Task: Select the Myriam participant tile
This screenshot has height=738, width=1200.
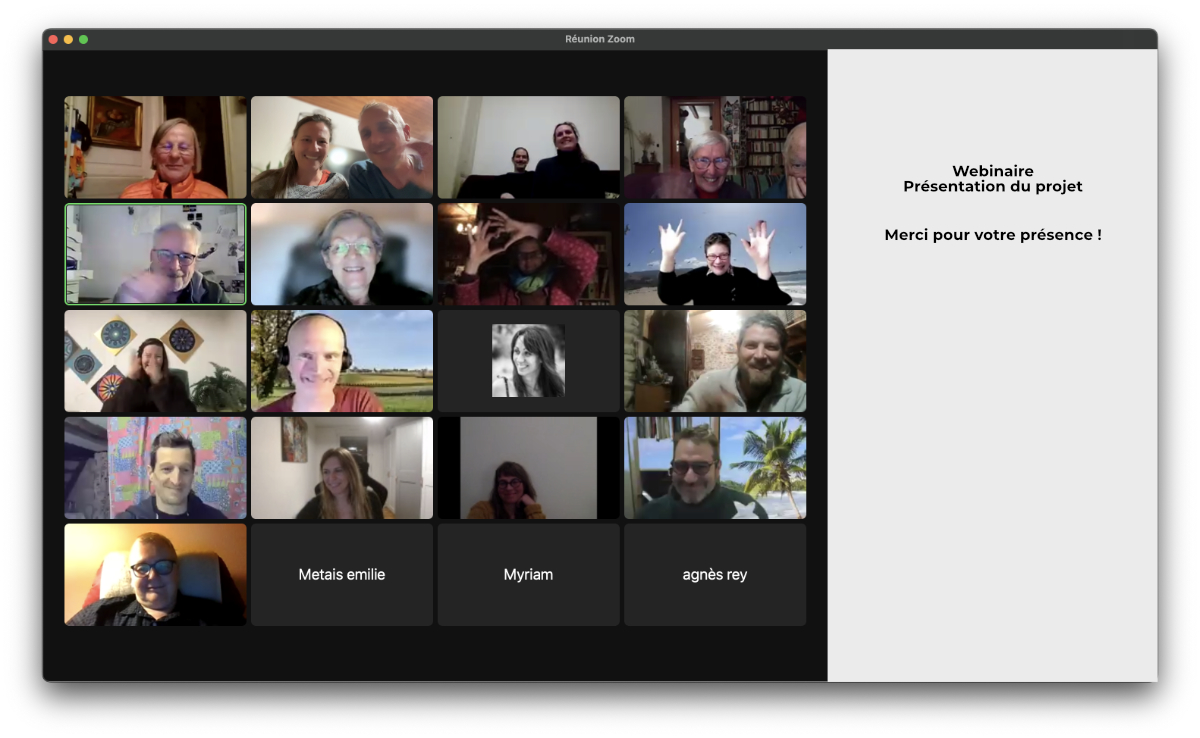Action: point(528,575)
